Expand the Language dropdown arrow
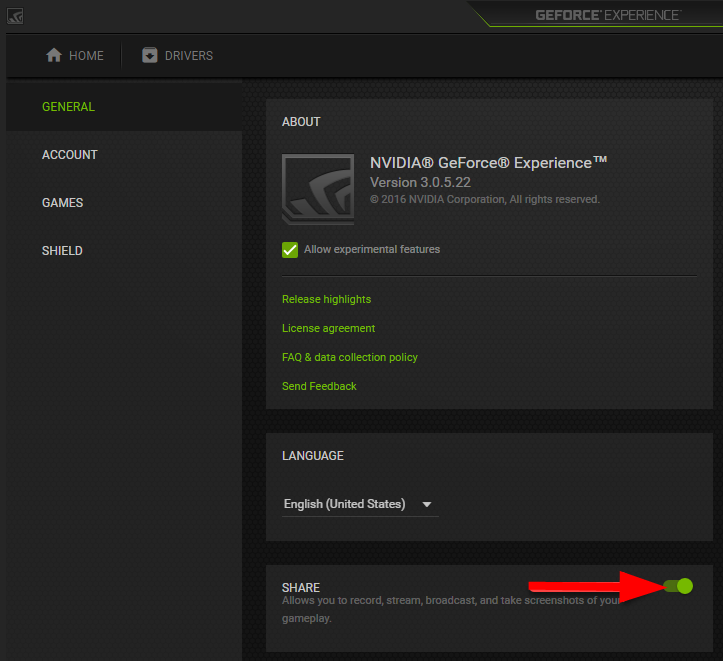The height and width of the screenshot is (661, 723). pyautogui.click(x=427, y=505)
